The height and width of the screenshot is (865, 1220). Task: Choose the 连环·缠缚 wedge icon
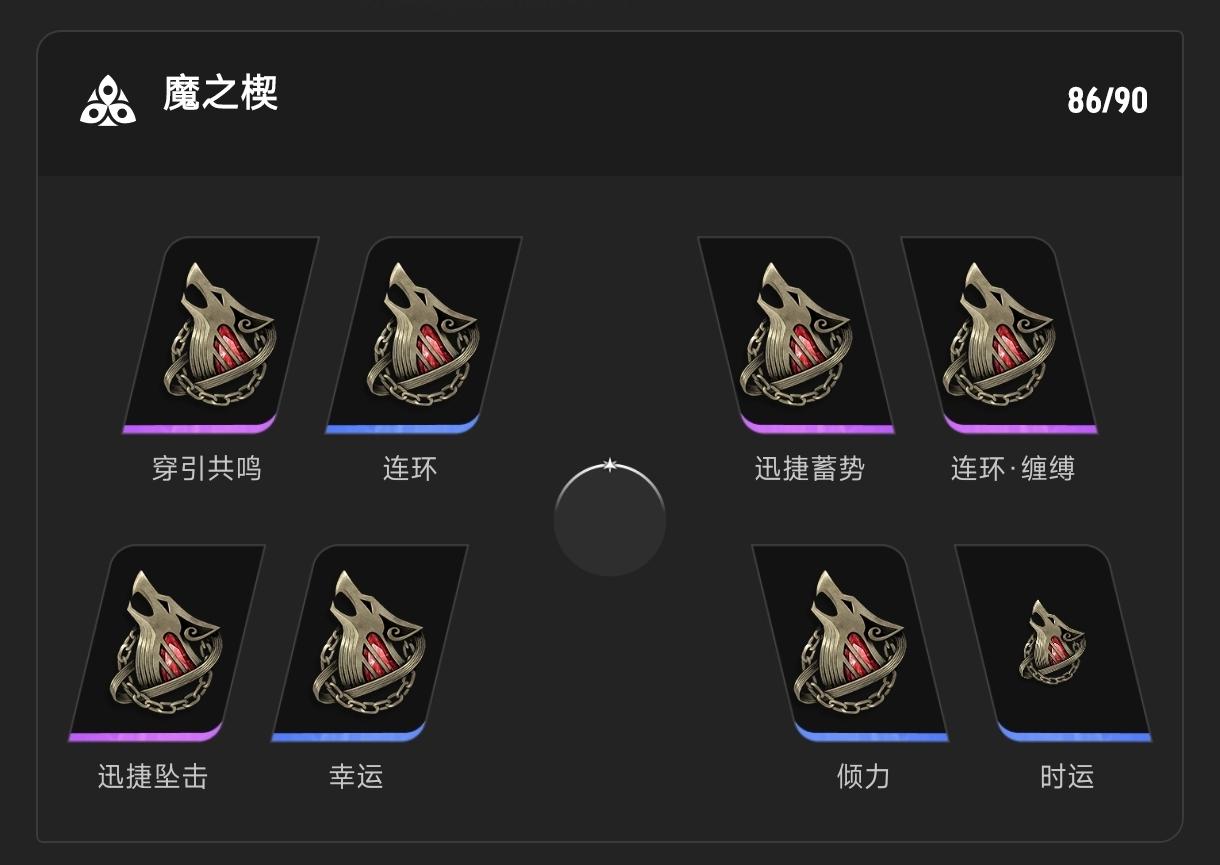(999, 335)
